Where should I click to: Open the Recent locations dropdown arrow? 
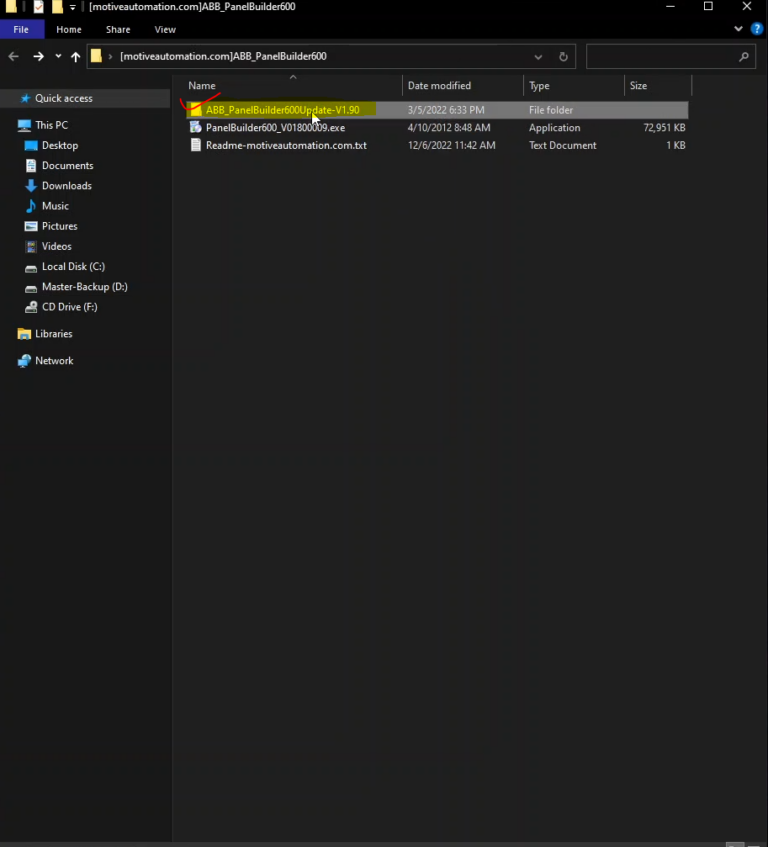[x=58, y=57]
